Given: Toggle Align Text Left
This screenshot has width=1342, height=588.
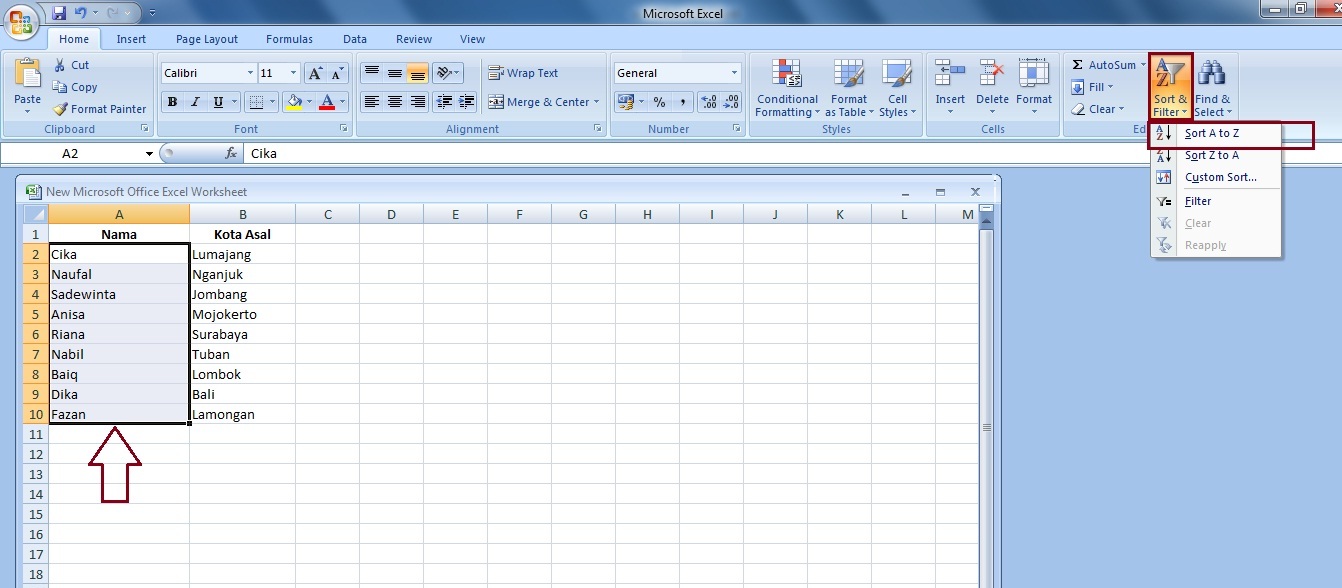Looking at the screenshot, I should pos(371,102).
